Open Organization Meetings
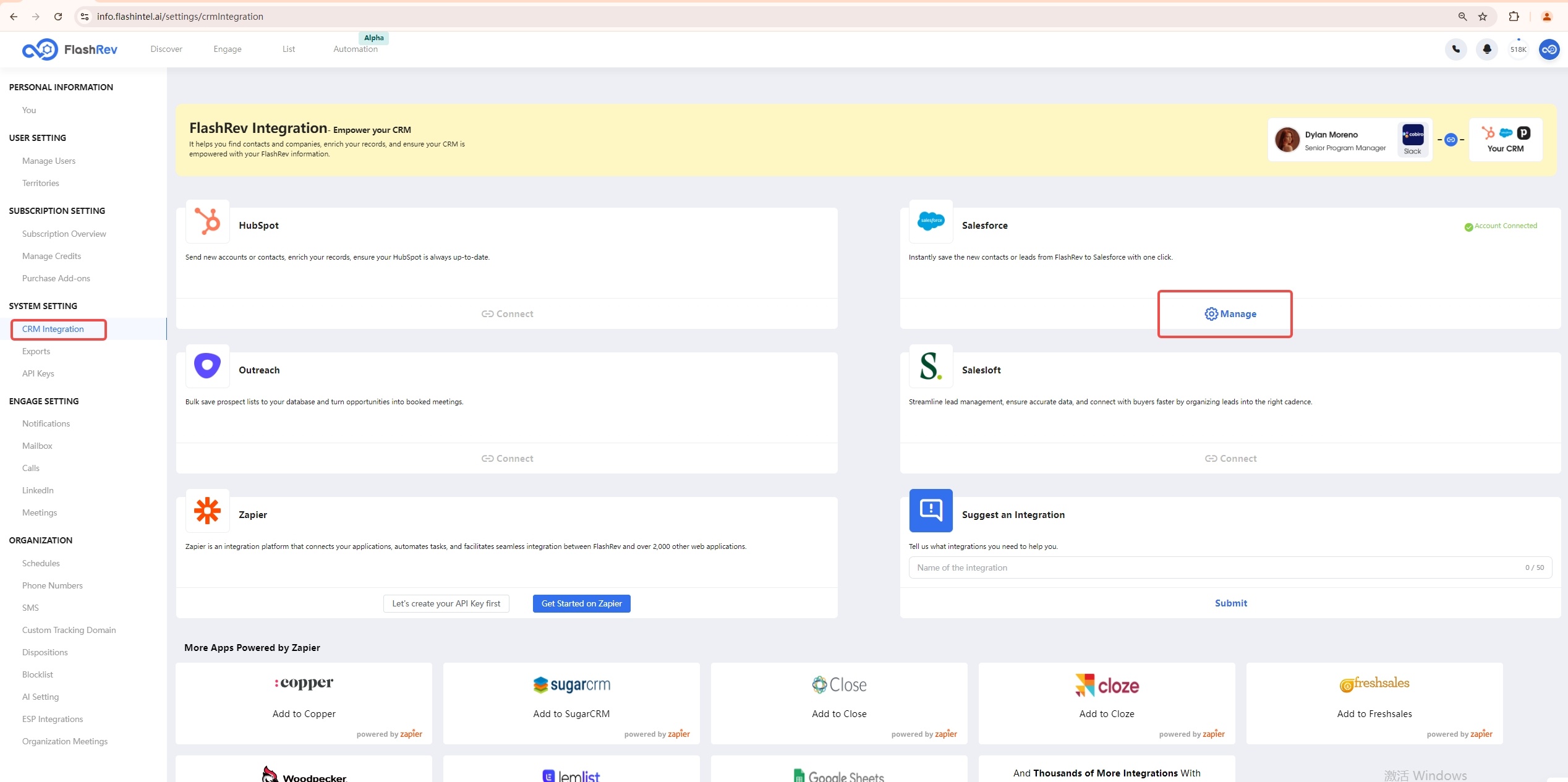The height and width of the screenshot is (782, 1568). click(x=65, y=741)
